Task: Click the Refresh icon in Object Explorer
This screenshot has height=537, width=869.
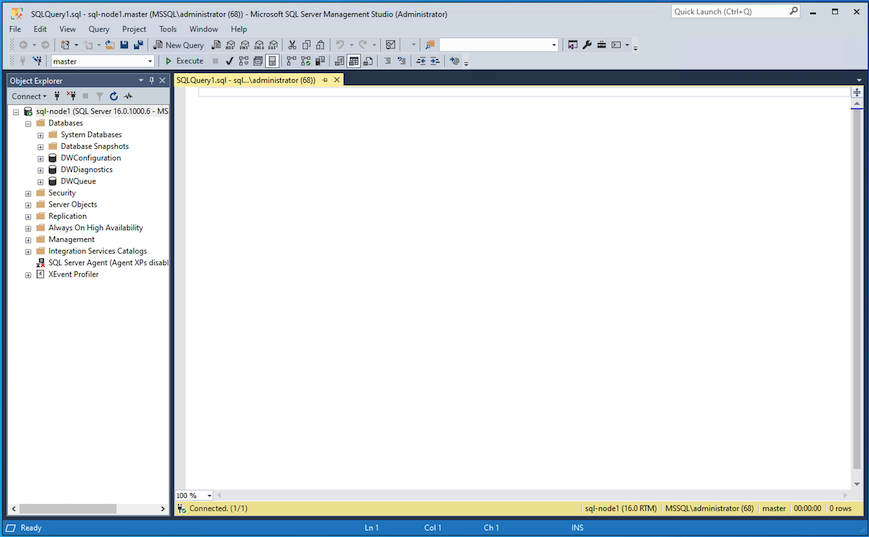Action: tap(114, 96)
